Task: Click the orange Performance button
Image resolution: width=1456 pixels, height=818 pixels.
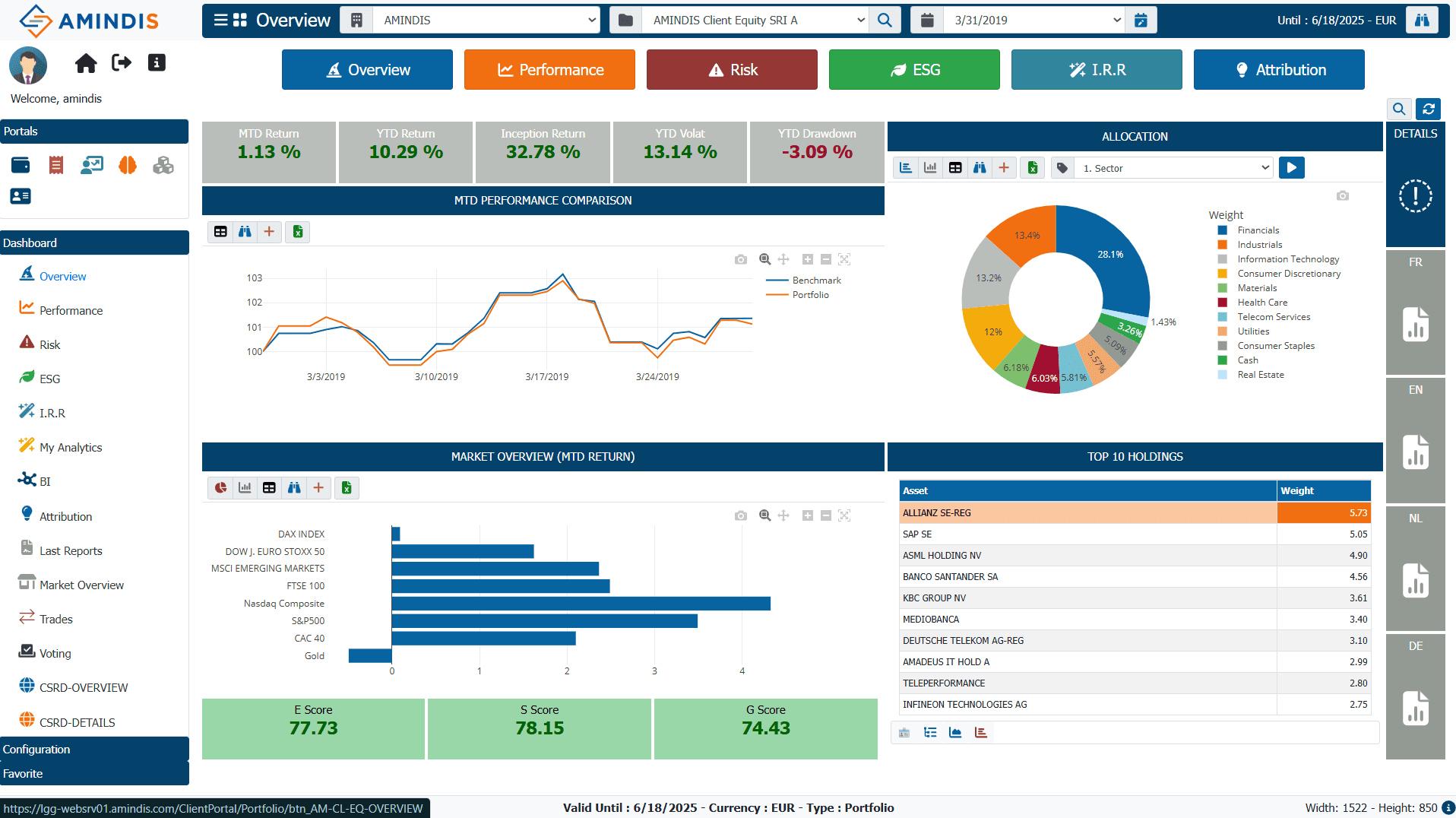Action: pyautogui.click(x=549, y=70)
